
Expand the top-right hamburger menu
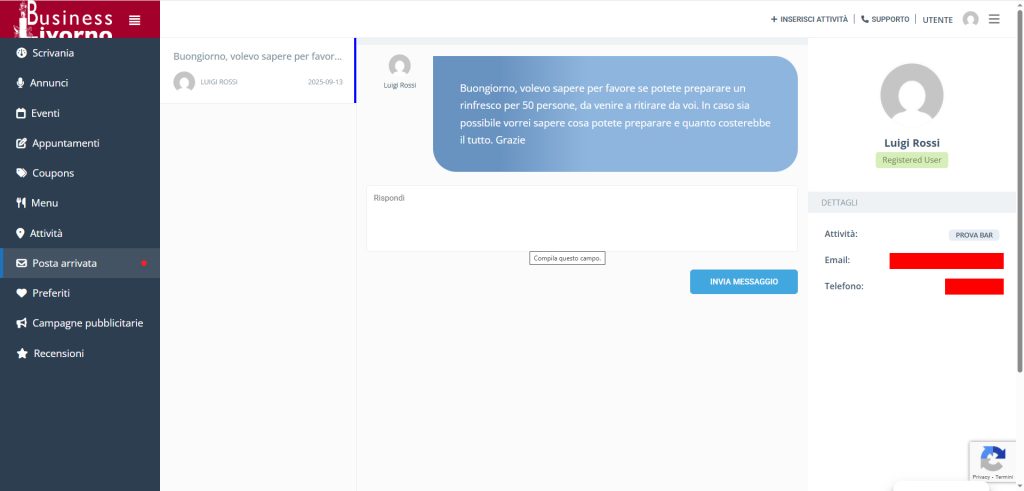994,19
